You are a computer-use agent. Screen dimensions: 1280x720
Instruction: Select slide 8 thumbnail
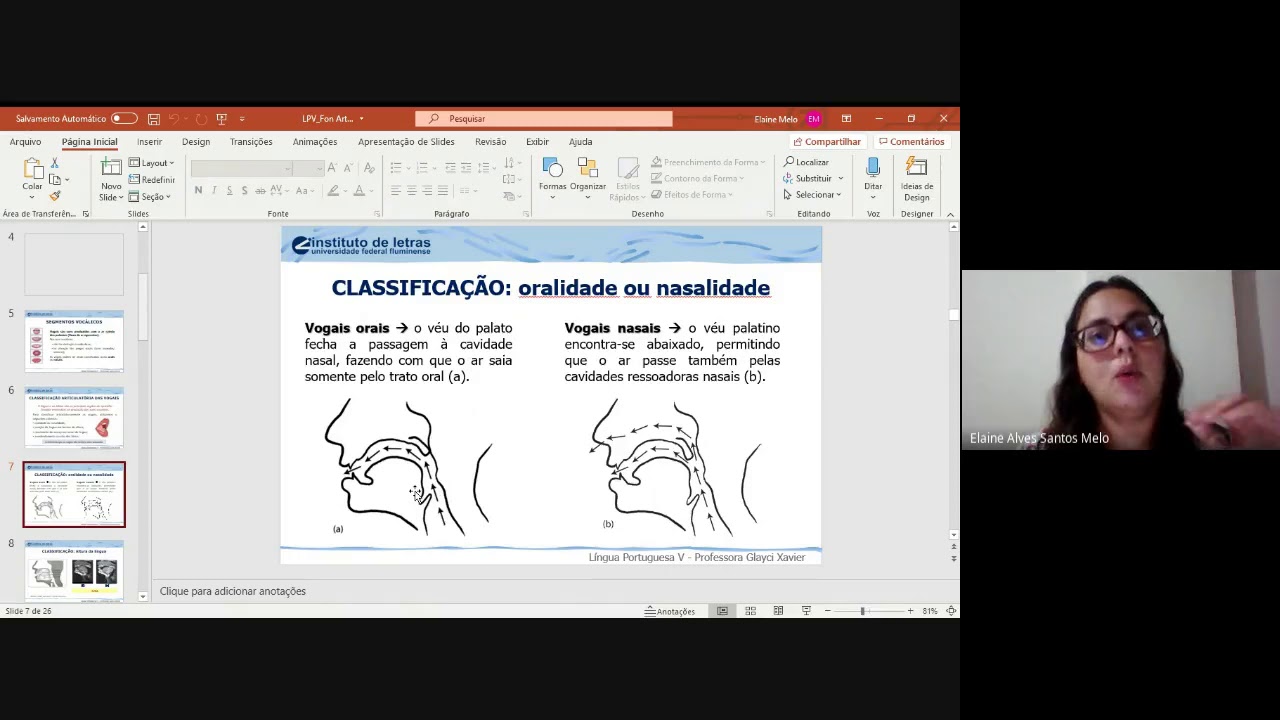[x=74, y=570]
